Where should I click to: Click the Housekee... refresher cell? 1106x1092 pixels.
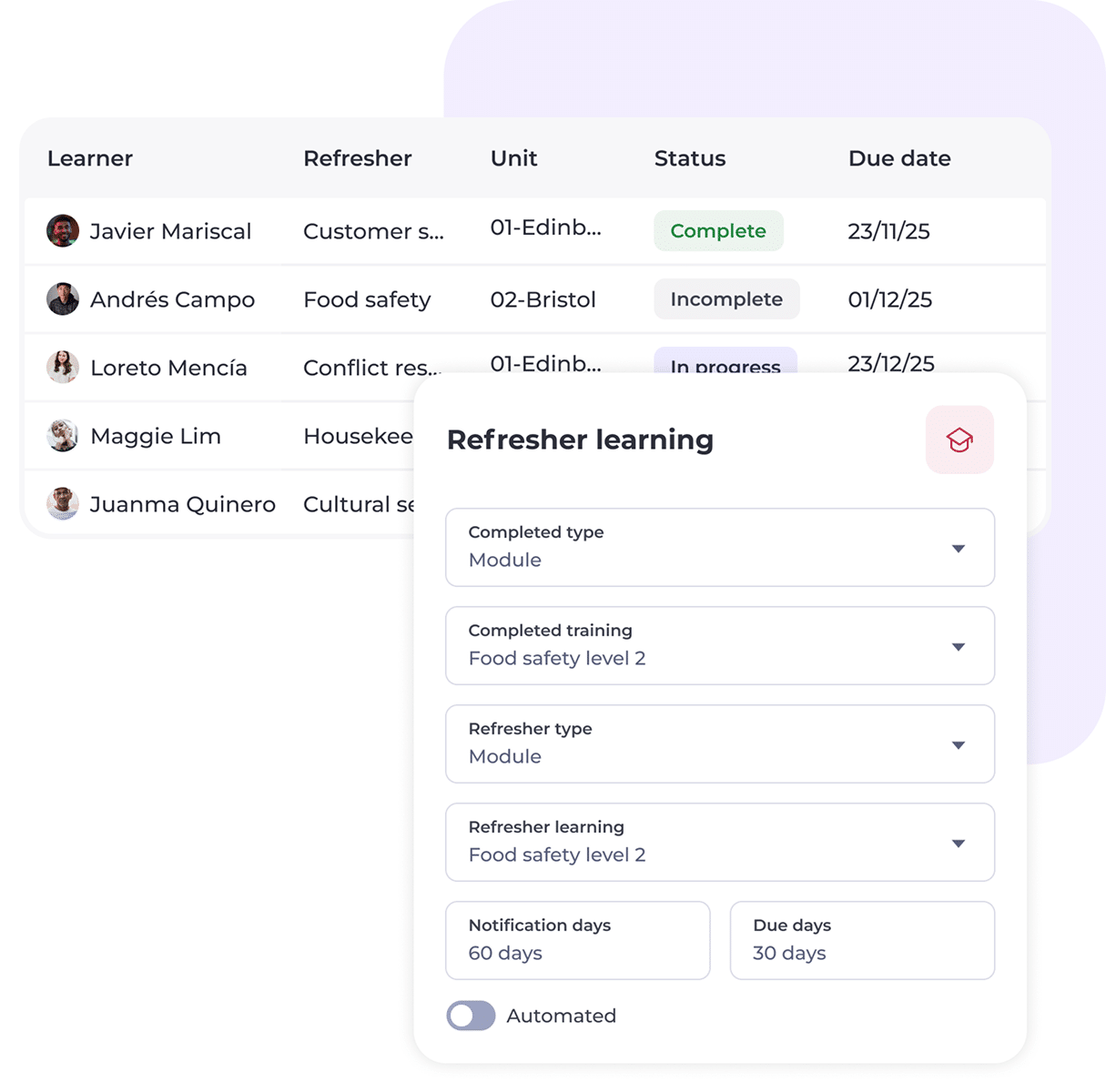tap(358, 436)
